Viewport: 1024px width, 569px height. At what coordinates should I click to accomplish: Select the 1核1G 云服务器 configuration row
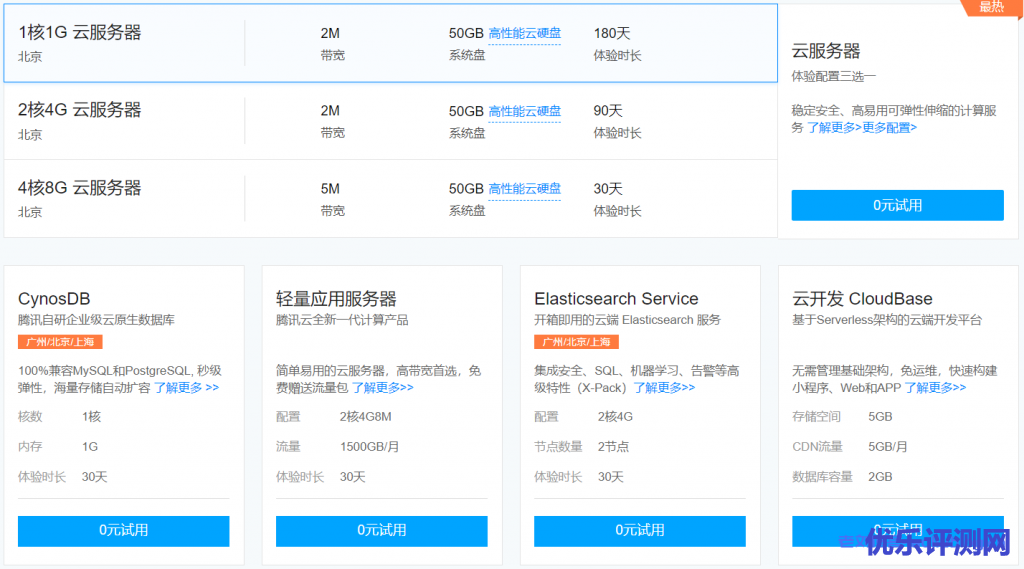(x=391, y=43)
